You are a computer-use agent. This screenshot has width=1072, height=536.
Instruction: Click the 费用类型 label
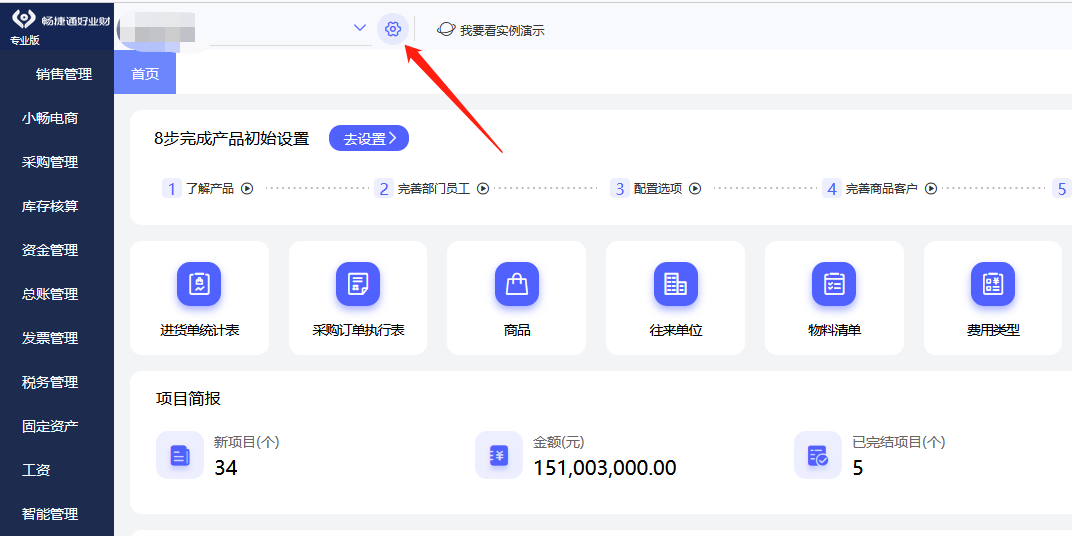[x=993, y=331]
